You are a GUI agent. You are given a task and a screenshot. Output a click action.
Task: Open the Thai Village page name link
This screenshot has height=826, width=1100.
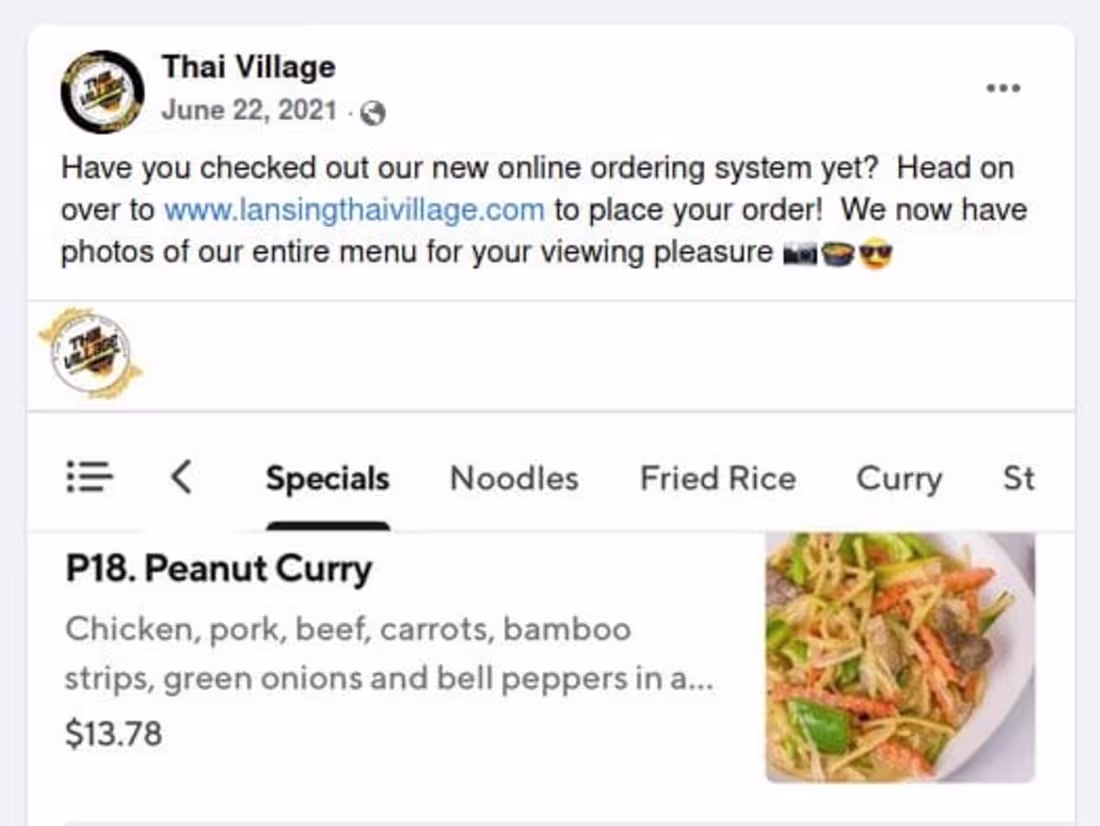coord(248,67)
